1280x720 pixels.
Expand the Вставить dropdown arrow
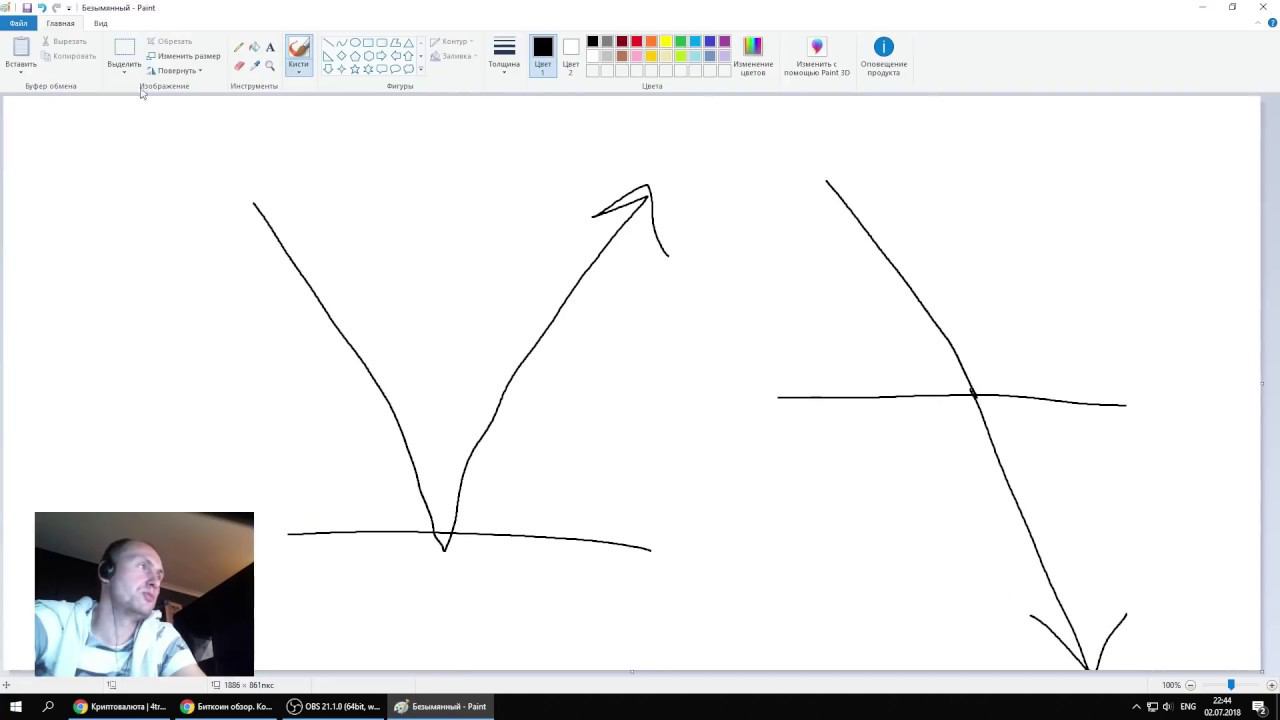click(x=21, y=72)
